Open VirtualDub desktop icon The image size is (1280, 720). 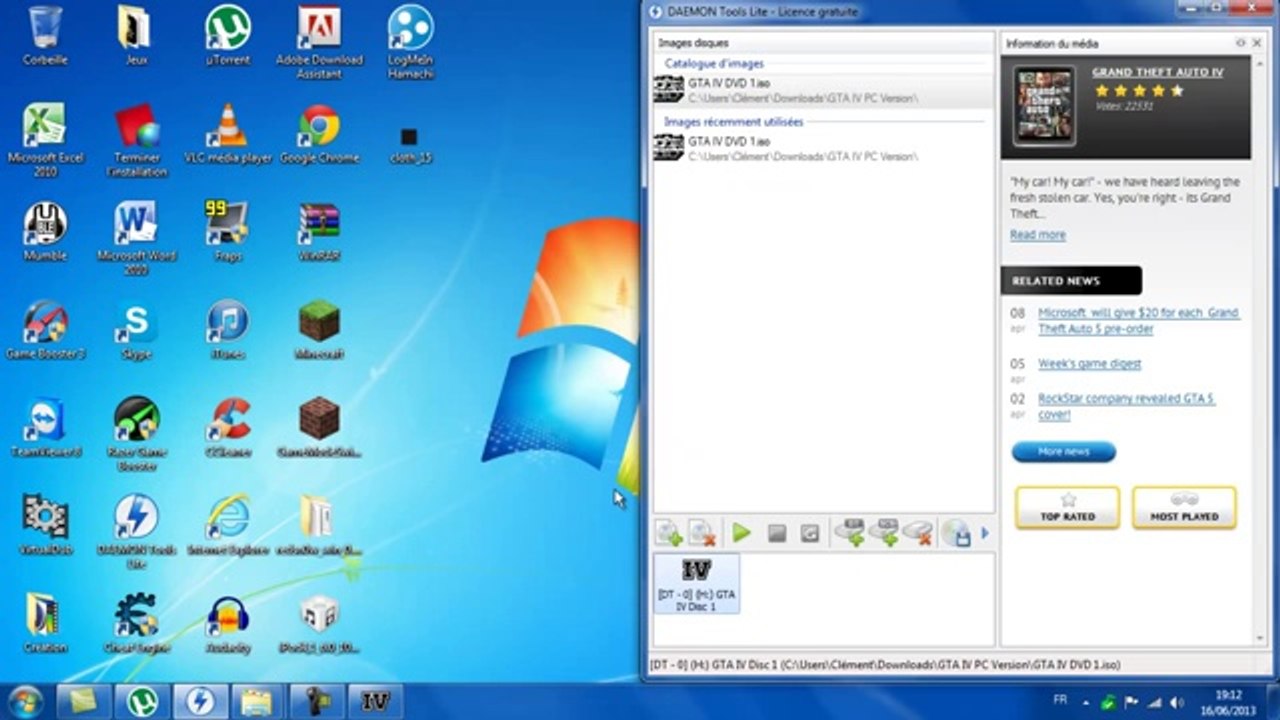click(x=45, y=525)
